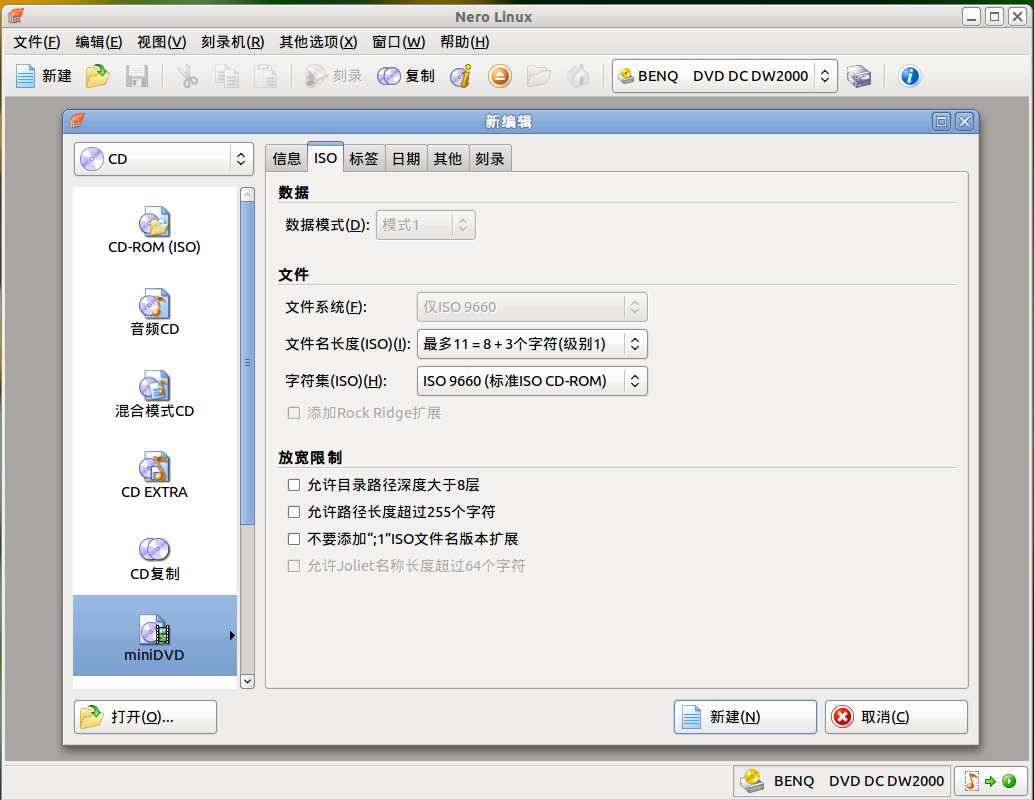The width and height of the screenshot is (1034, 800).
Task: Click the paste clipboard toolbar icon
Action: 266,77
